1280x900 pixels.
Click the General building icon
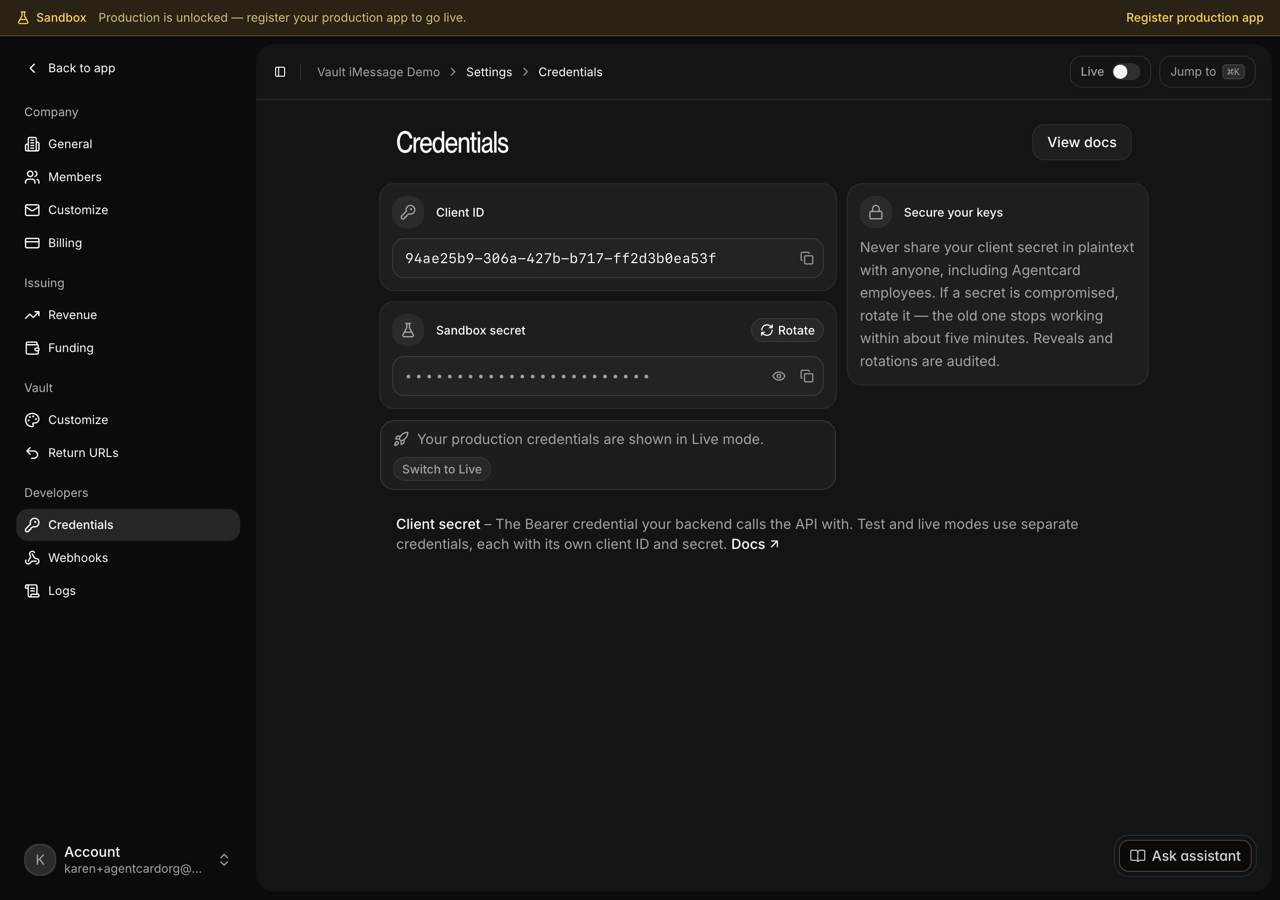point(32,144)
